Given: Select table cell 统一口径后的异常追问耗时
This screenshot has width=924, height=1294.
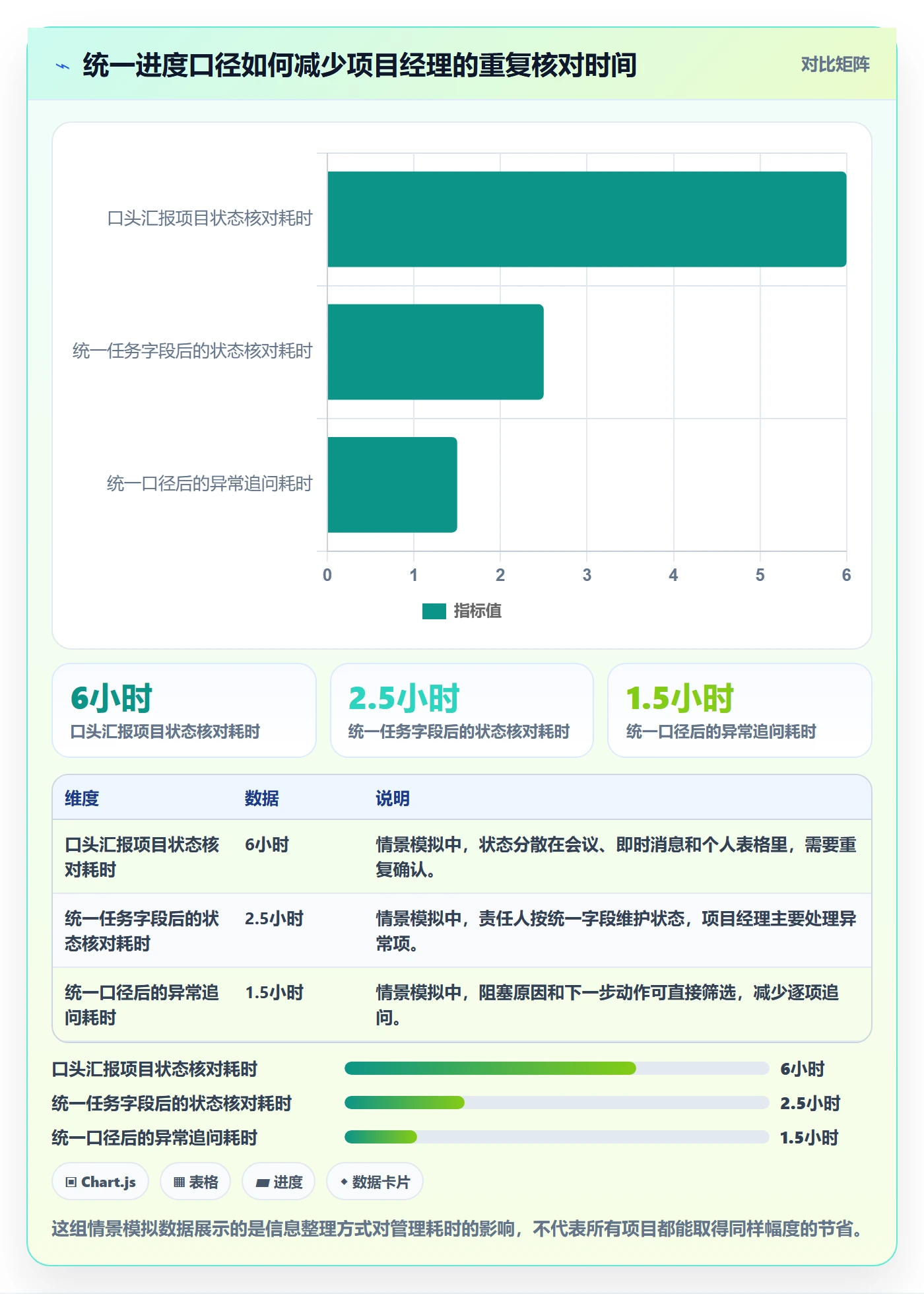Looking at the screenshot, I should [142, 1005].
